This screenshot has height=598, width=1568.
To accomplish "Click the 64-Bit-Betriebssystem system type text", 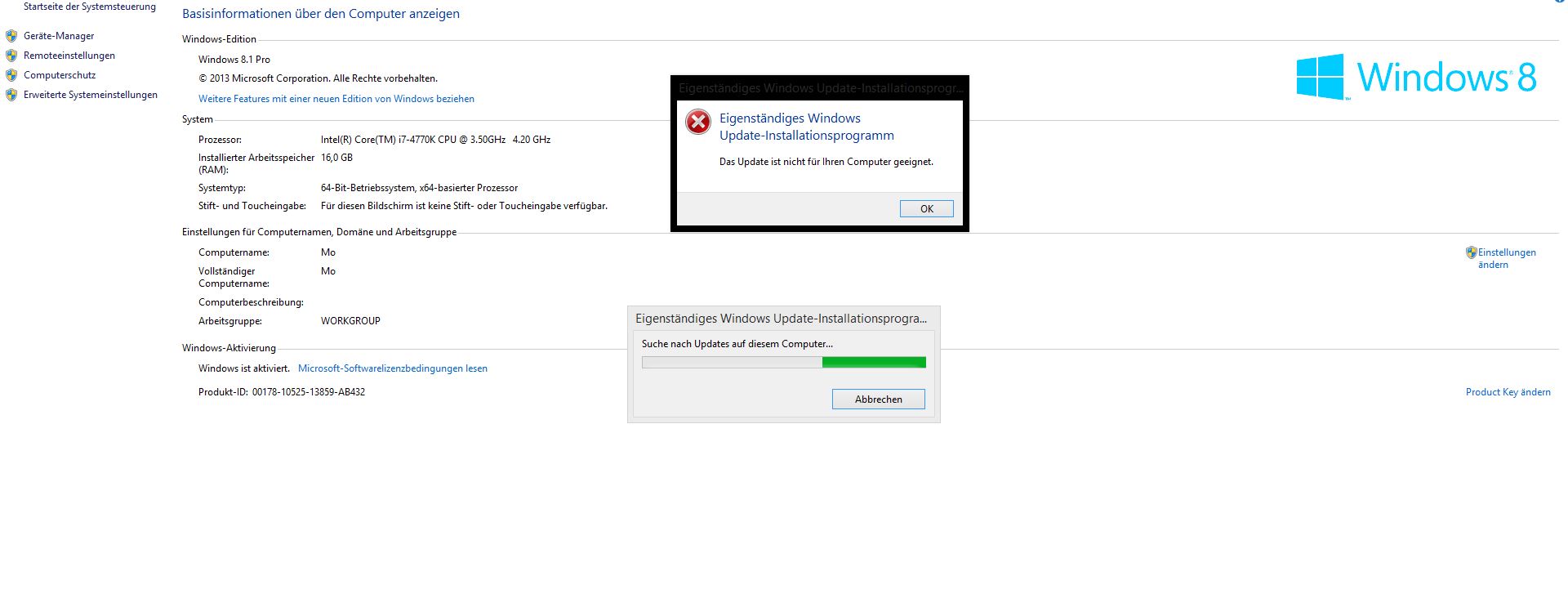I will (419, 188).
